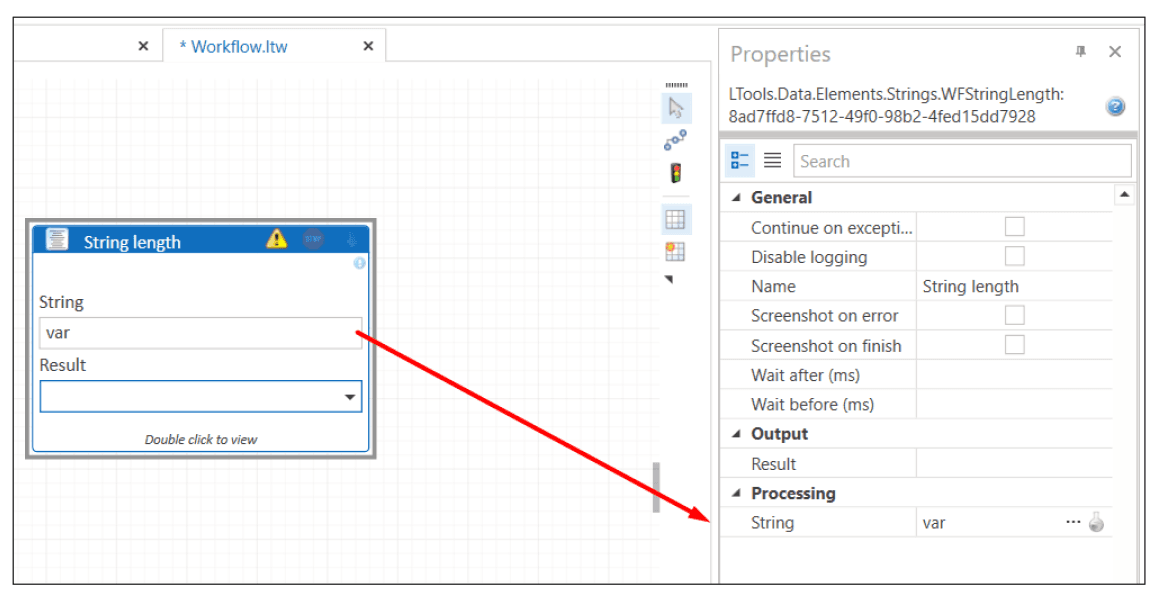Viewport: 1165px width, 595px height.
Task: Open the Result dropdown in String length node
Action: click(350, 397)
